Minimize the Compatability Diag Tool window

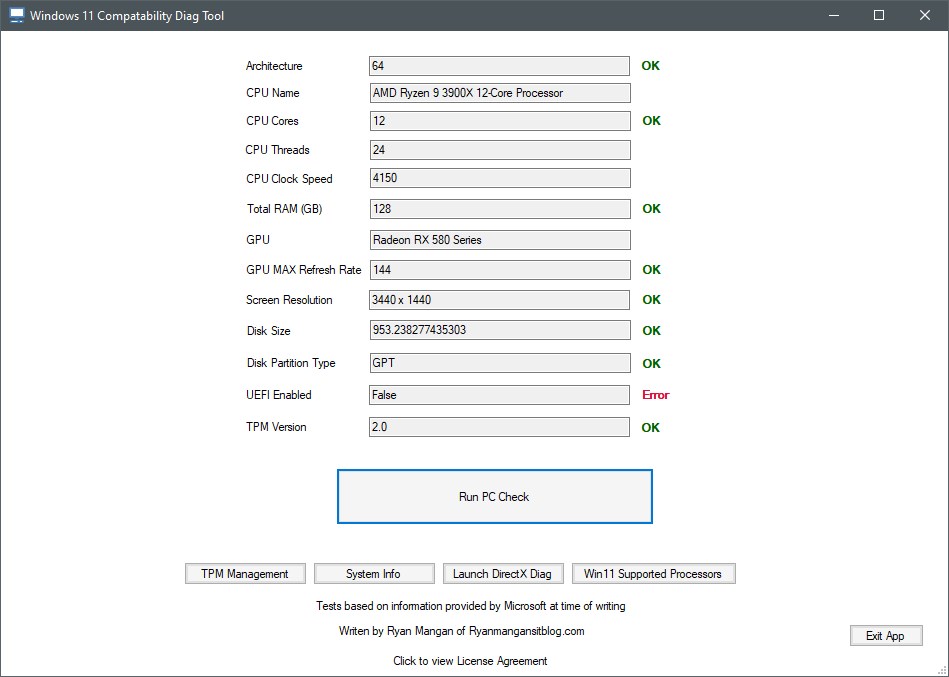(x=833, y=15)
